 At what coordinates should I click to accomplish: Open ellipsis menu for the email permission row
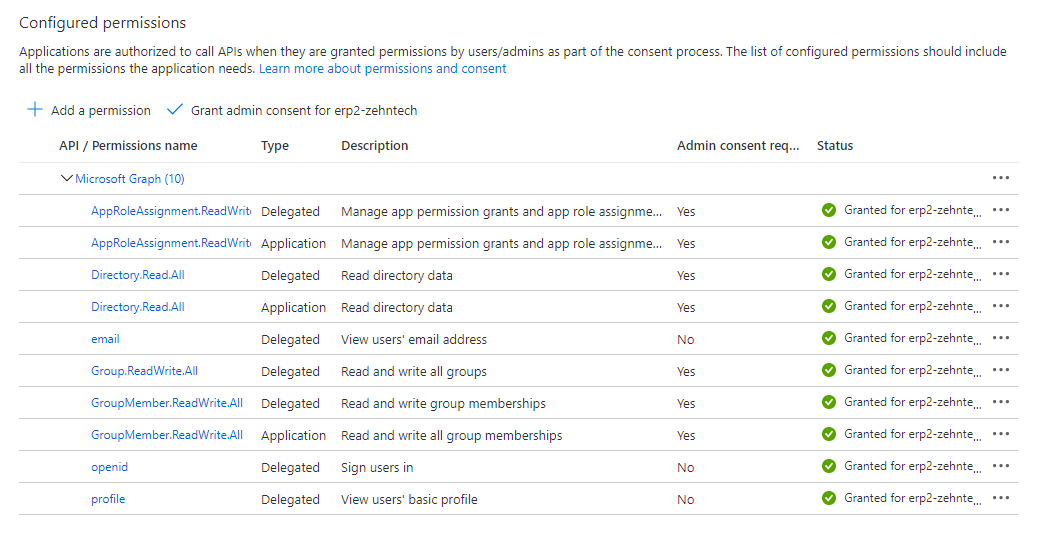click(x=1001, y=338)
